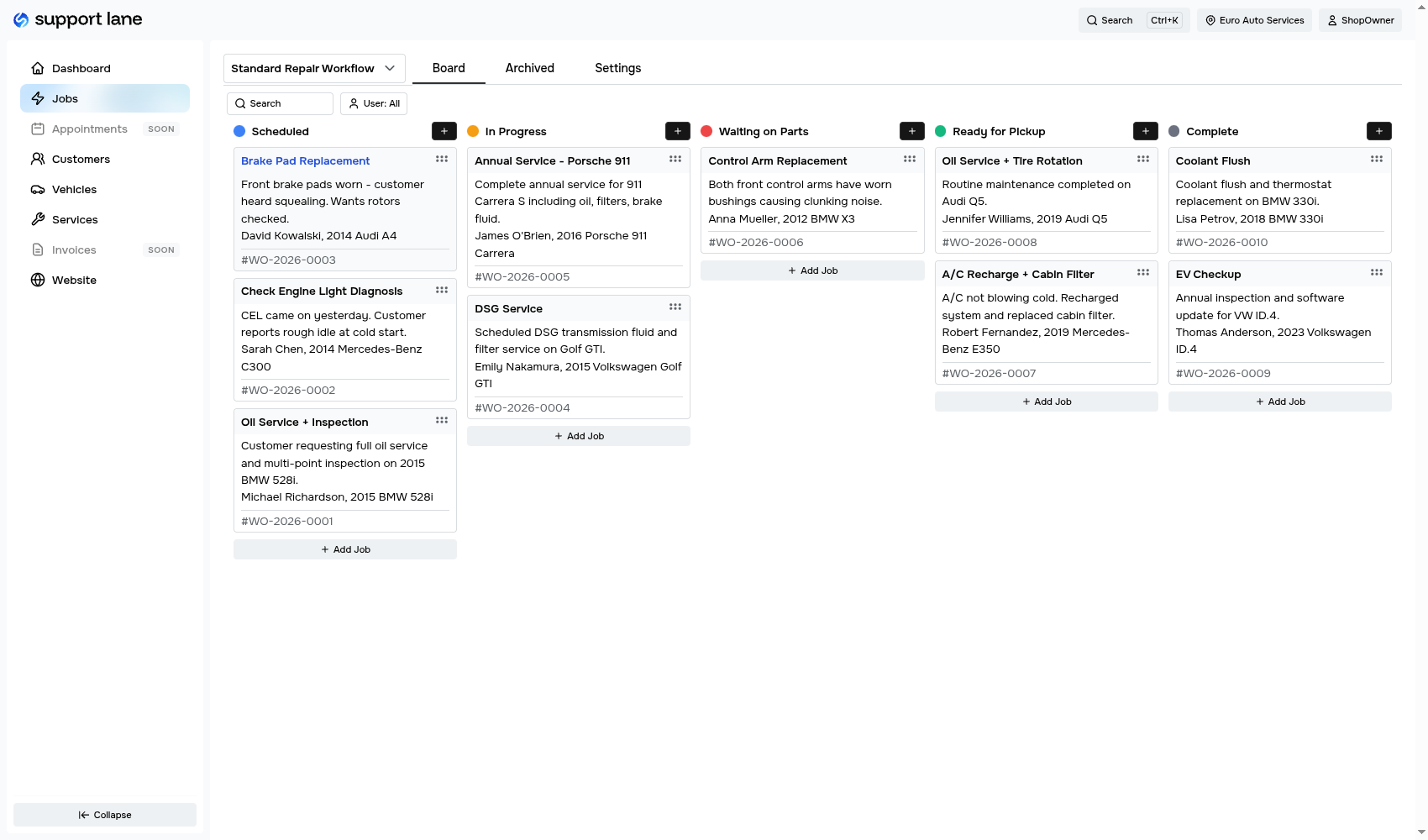Viewport: 1428px width, 840px height.
Task: Open the Invoices section
Action: tap(74, 249)
